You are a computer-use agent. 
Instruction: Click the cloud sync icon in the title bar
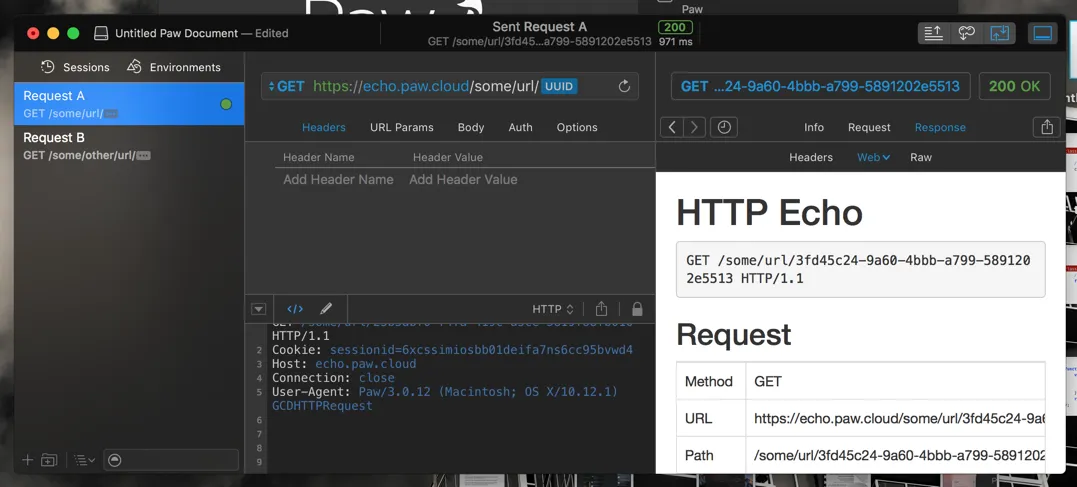(x=966, y=33)
